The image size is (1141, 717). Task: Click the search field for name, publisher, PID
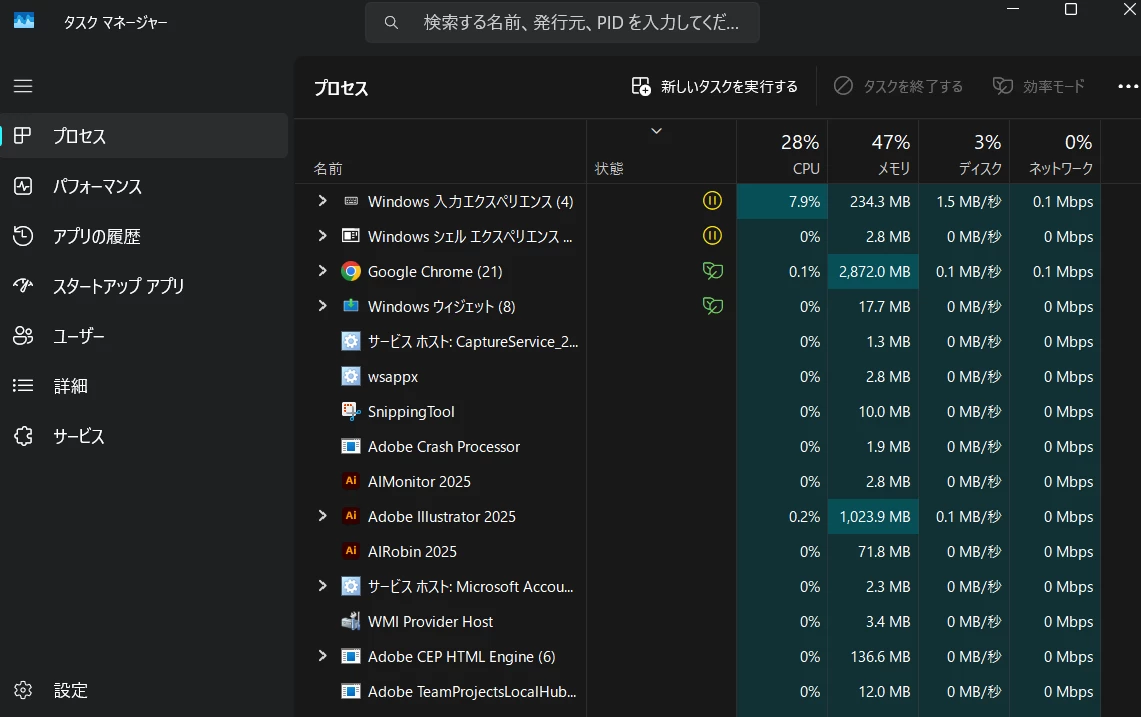point(562,23)
